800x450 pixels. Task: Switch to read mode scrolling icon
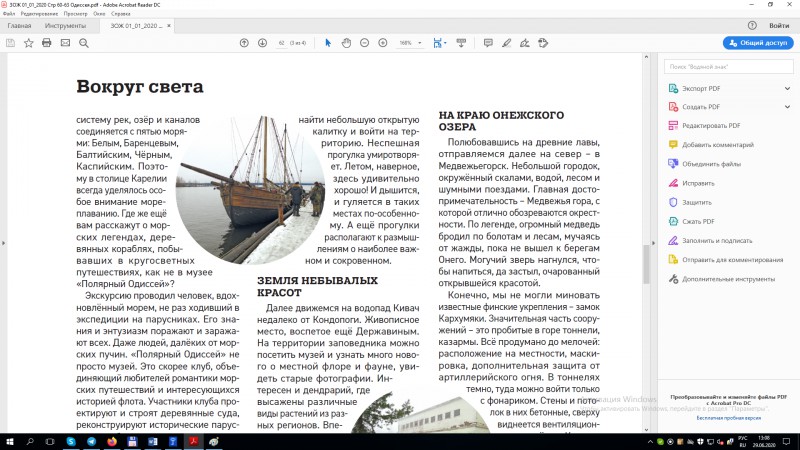pos(461,43)
